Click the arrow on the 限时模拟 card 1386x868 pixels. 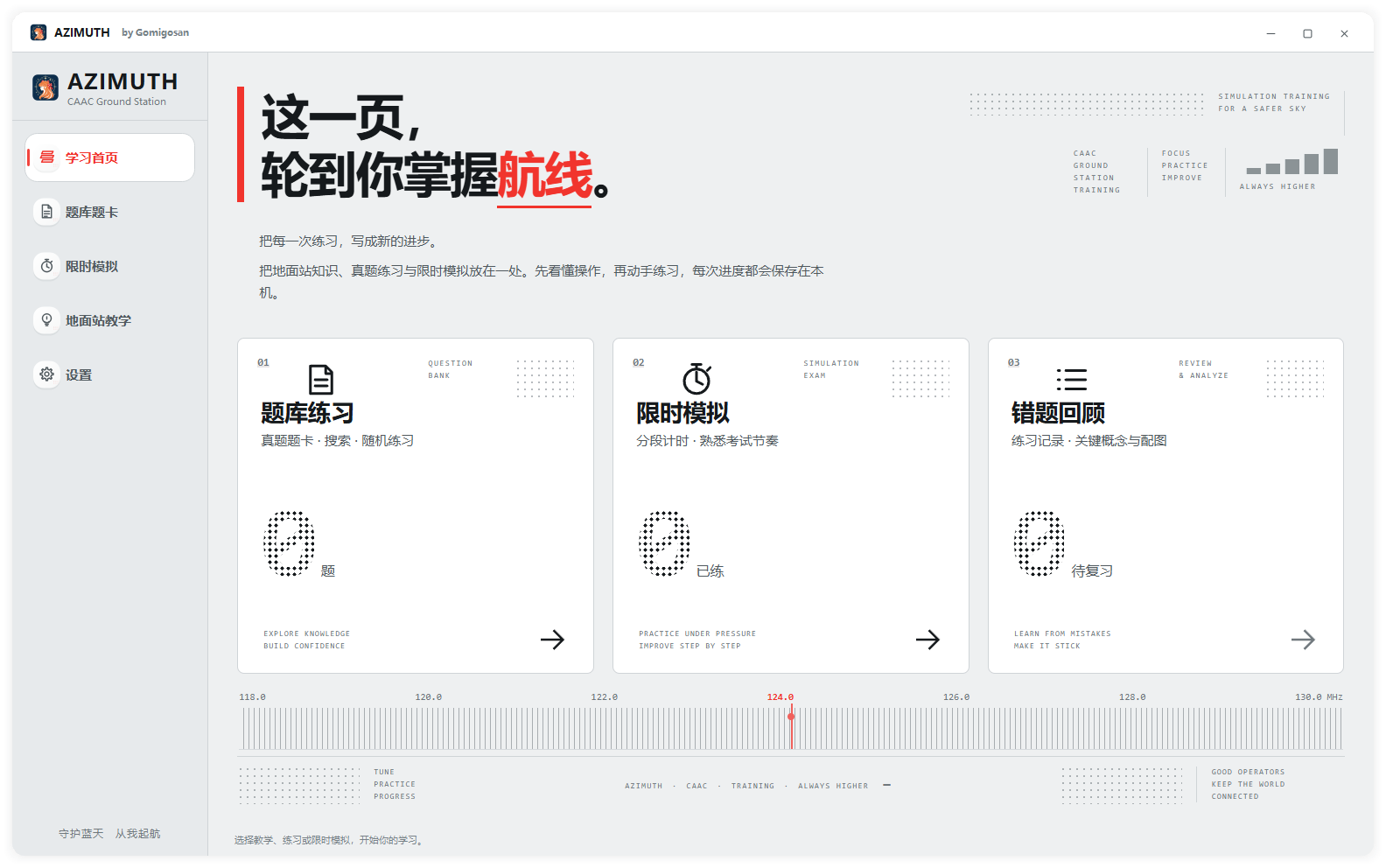click(x=927, y=640)
